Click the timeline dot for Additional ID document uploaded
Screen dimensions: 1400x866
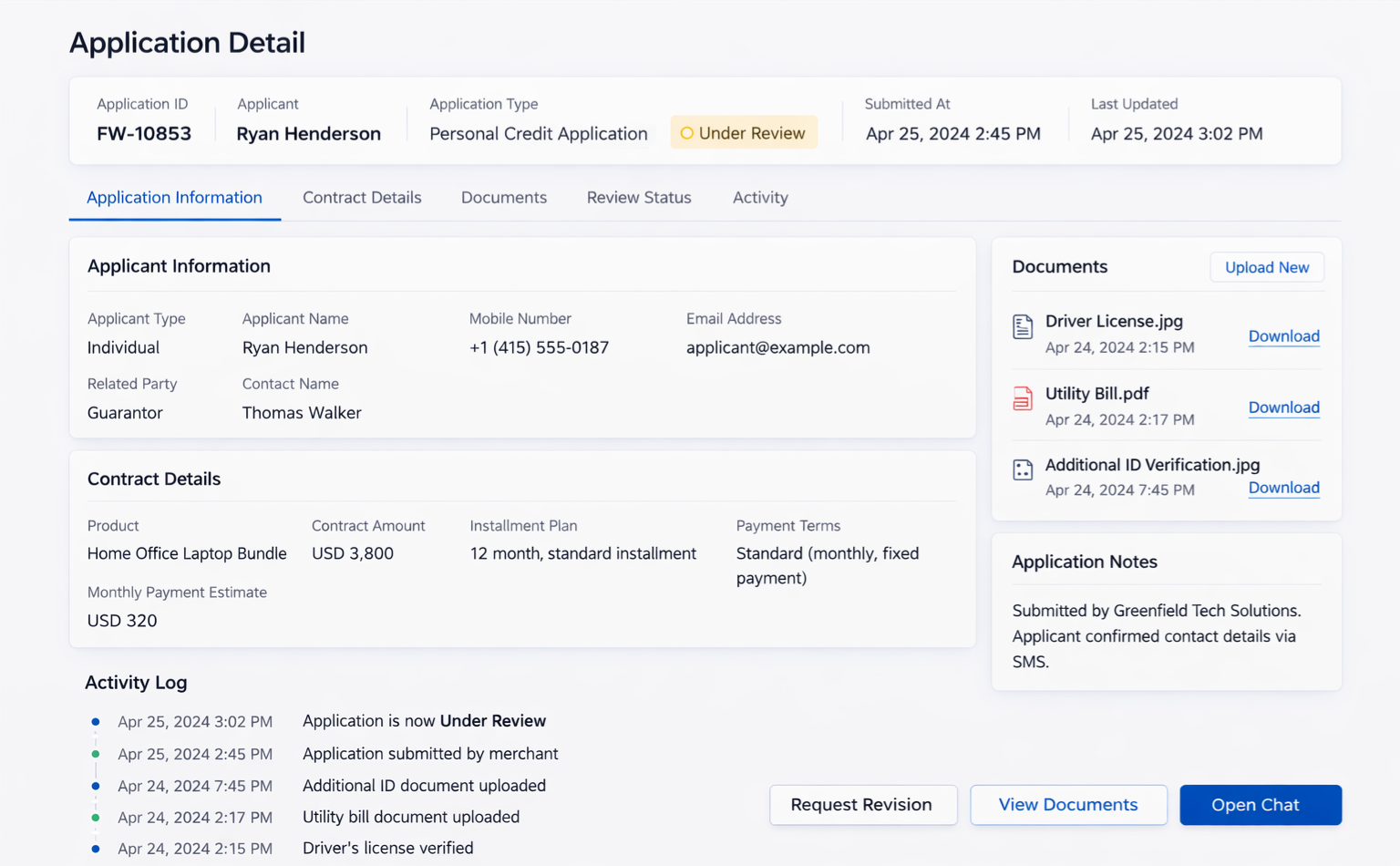click(x=96, y=785)
